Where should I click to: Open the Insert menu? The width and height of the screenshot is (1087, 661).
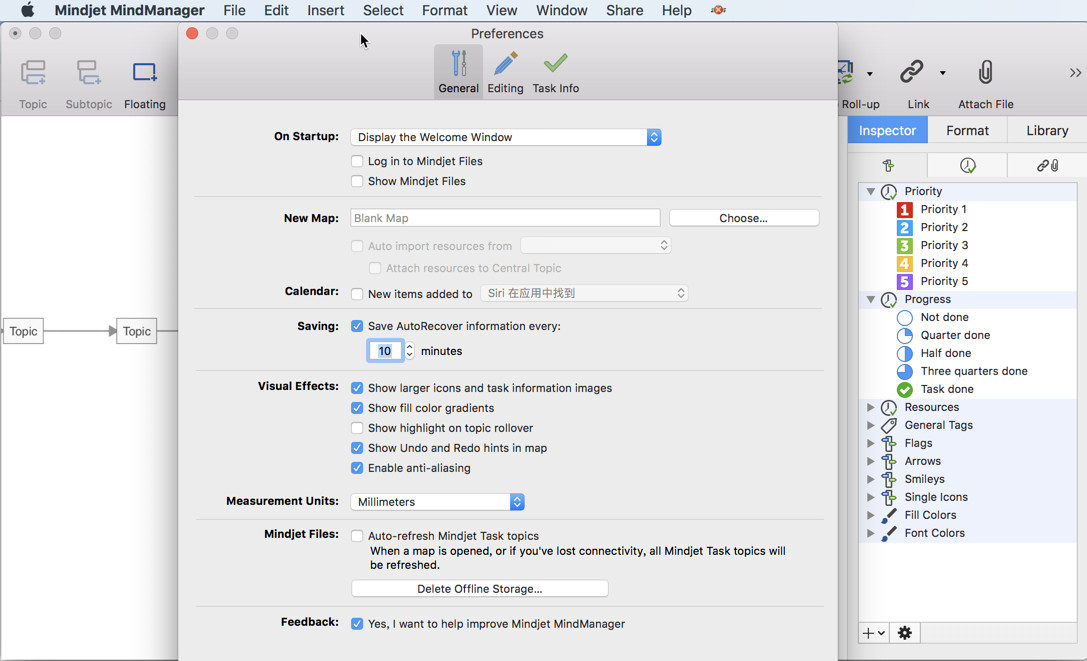pos(326,10)
